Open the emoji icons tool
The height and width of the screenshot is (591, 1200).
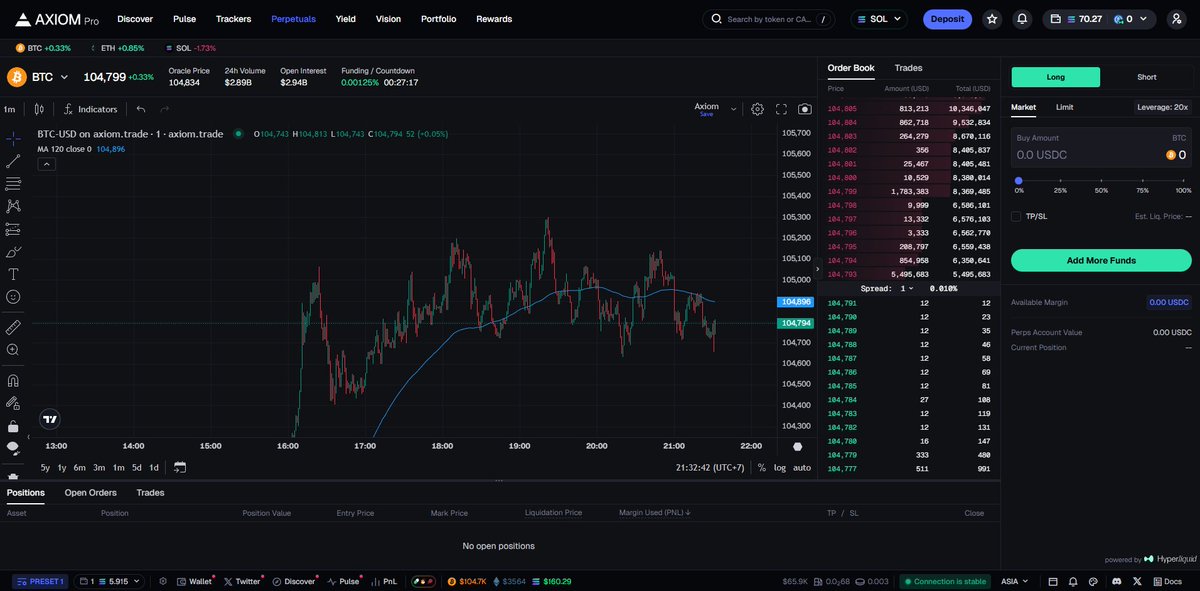[13, 297]
